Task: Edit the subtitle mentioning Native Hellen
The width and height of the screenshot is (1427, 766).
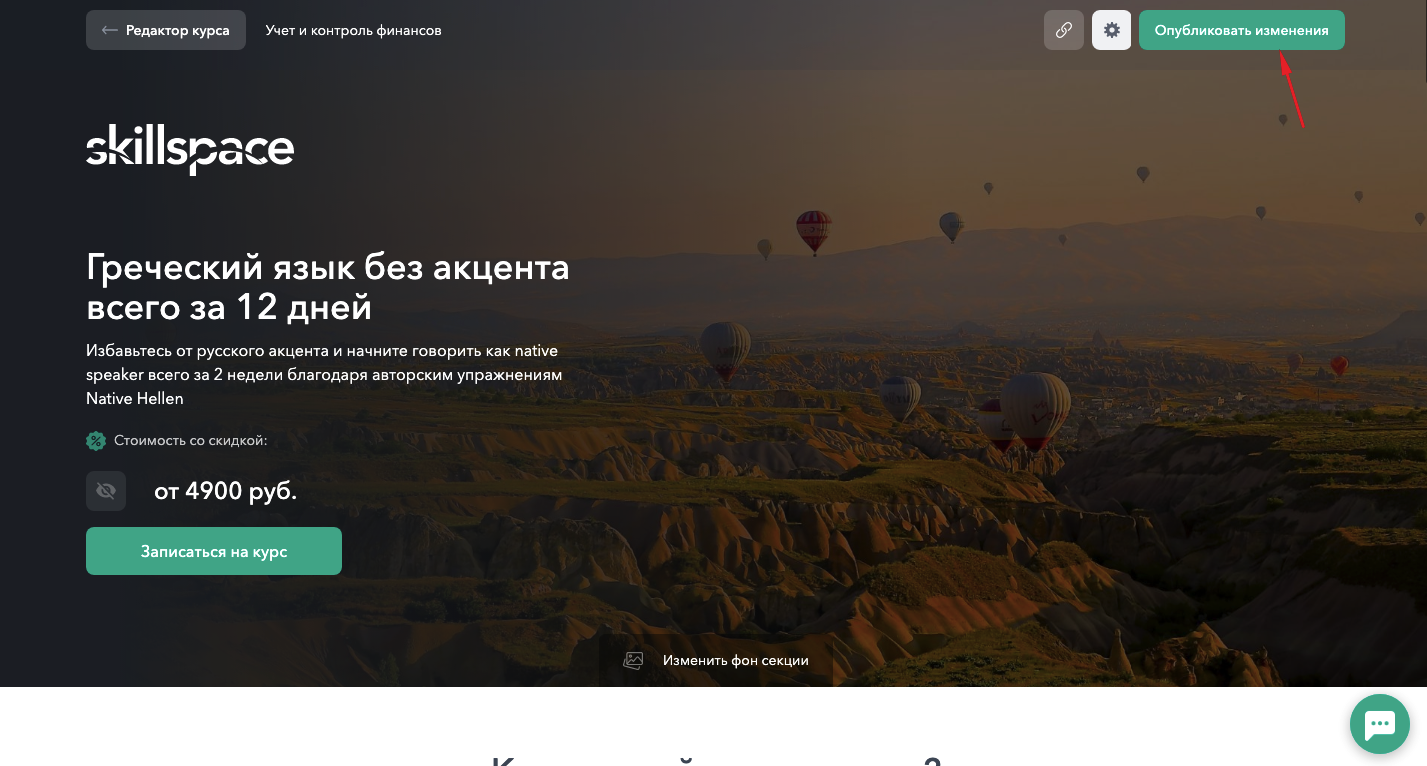Action: pos(324,375)
